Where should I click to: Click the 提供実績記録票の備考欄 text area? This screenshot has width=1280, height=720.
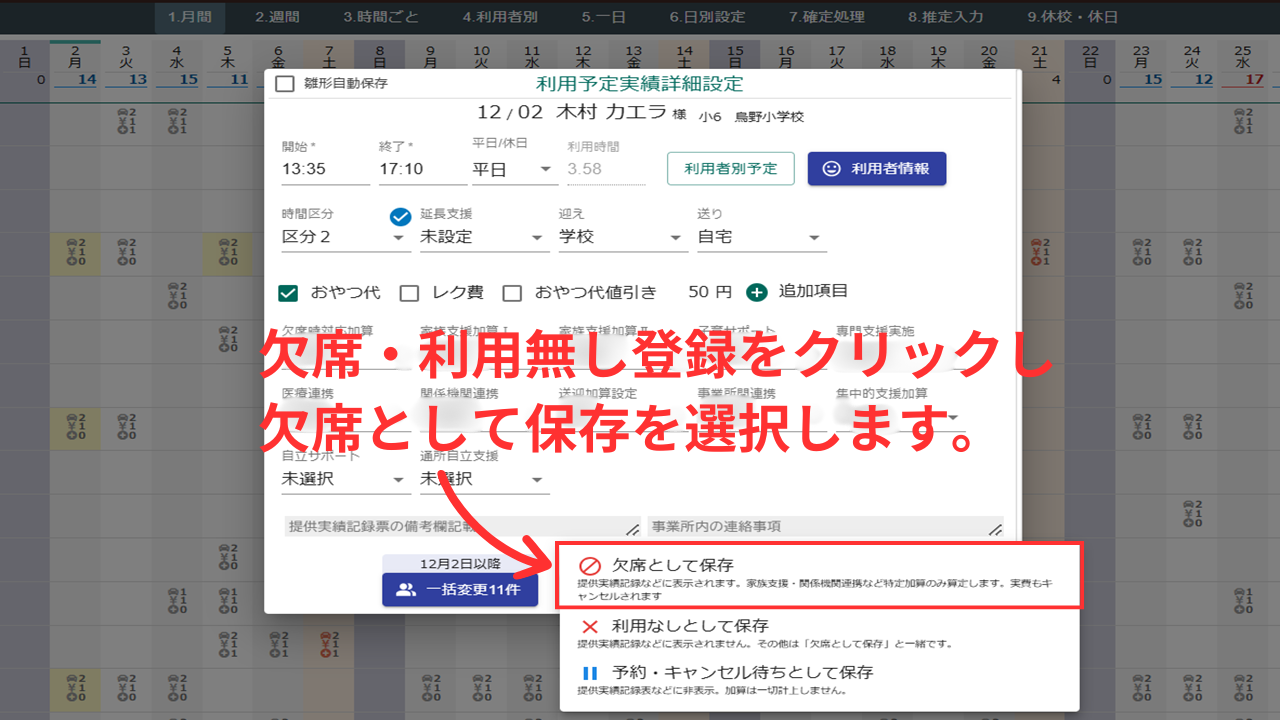pos(462,527)
